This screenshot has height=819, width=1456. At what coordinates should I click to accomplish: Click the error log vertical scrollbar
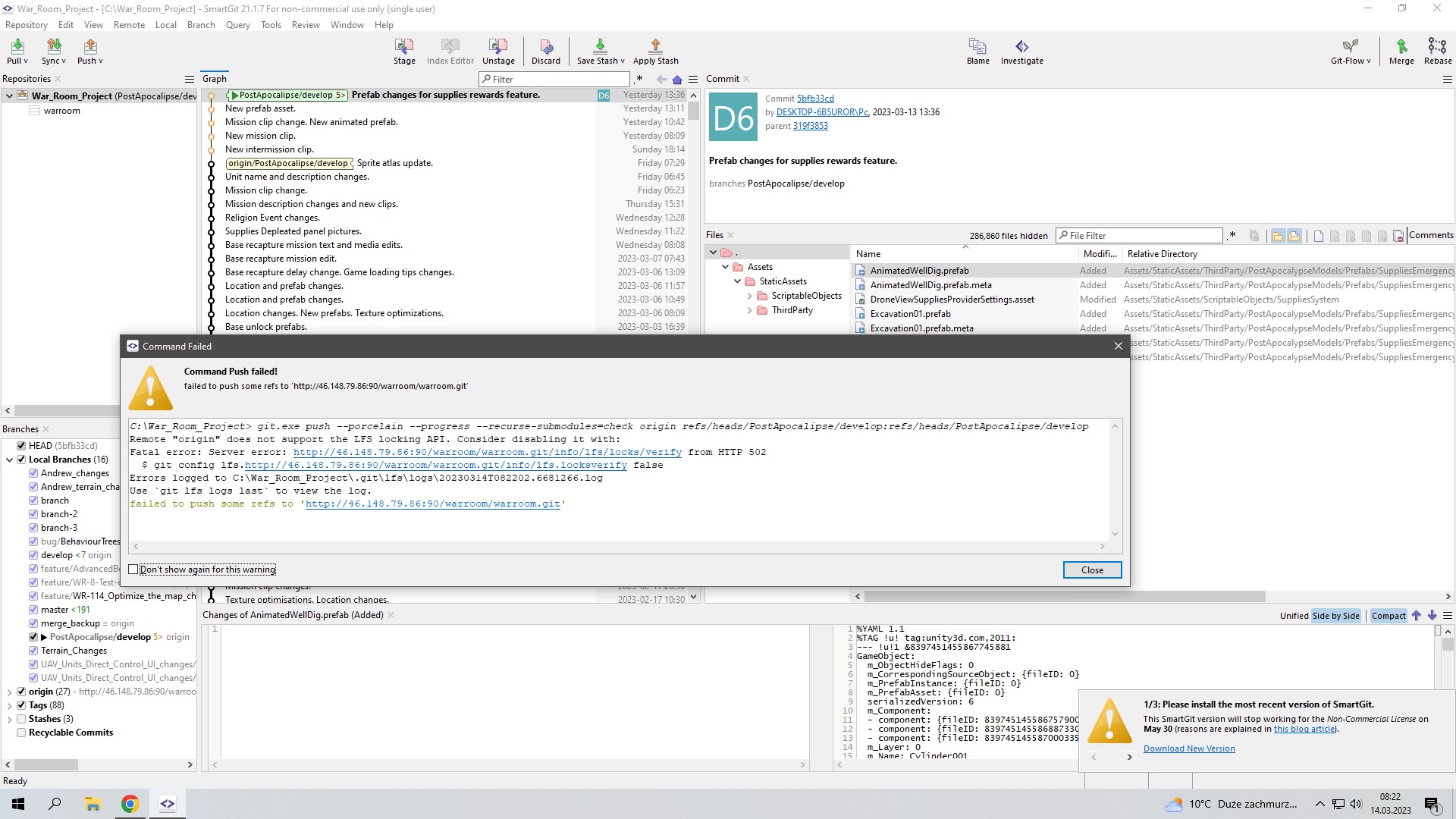[x=1115, y=479]
